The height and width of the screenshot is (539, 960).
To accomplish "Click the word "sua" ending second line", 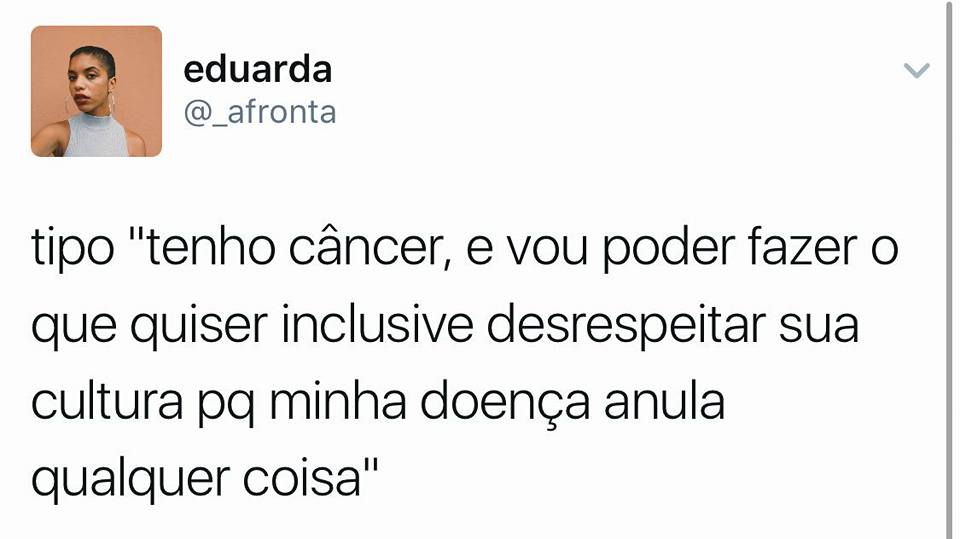I will pyautogui.click(x=819, y=328).
